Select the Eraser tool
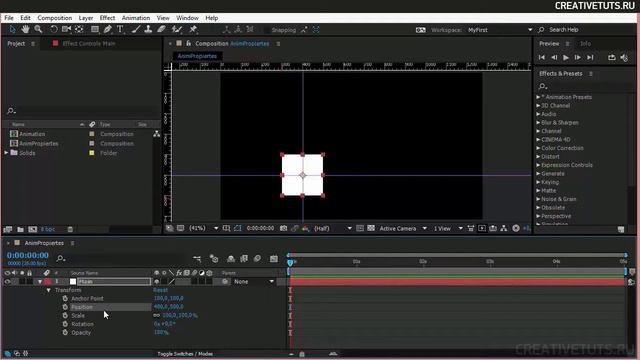Screen dimensions: 640x360 pos(161,29)
